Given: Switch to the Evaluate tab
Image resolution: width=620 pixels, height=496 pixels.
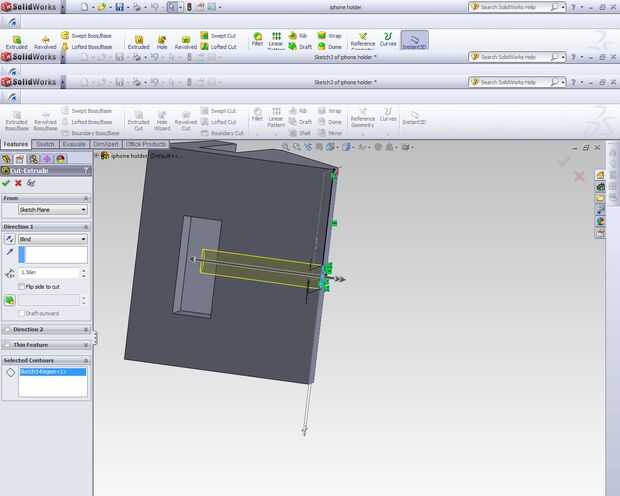Looking at the screenshot, I should [74, 144].
